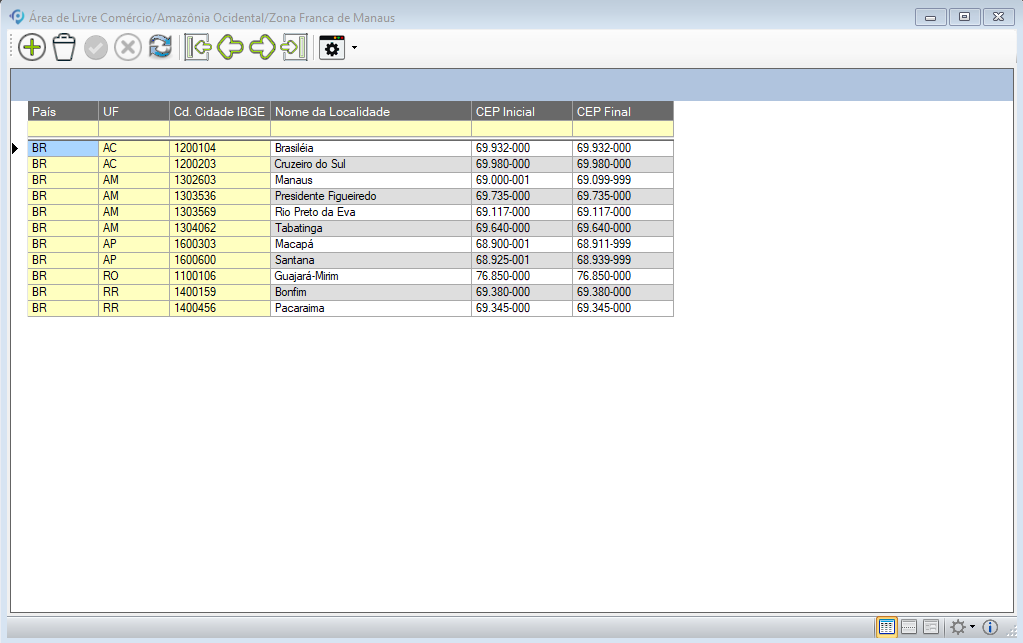Click the refresh data icon in toolbar
The image size is (1023, 643).
[x=160, y=47]
